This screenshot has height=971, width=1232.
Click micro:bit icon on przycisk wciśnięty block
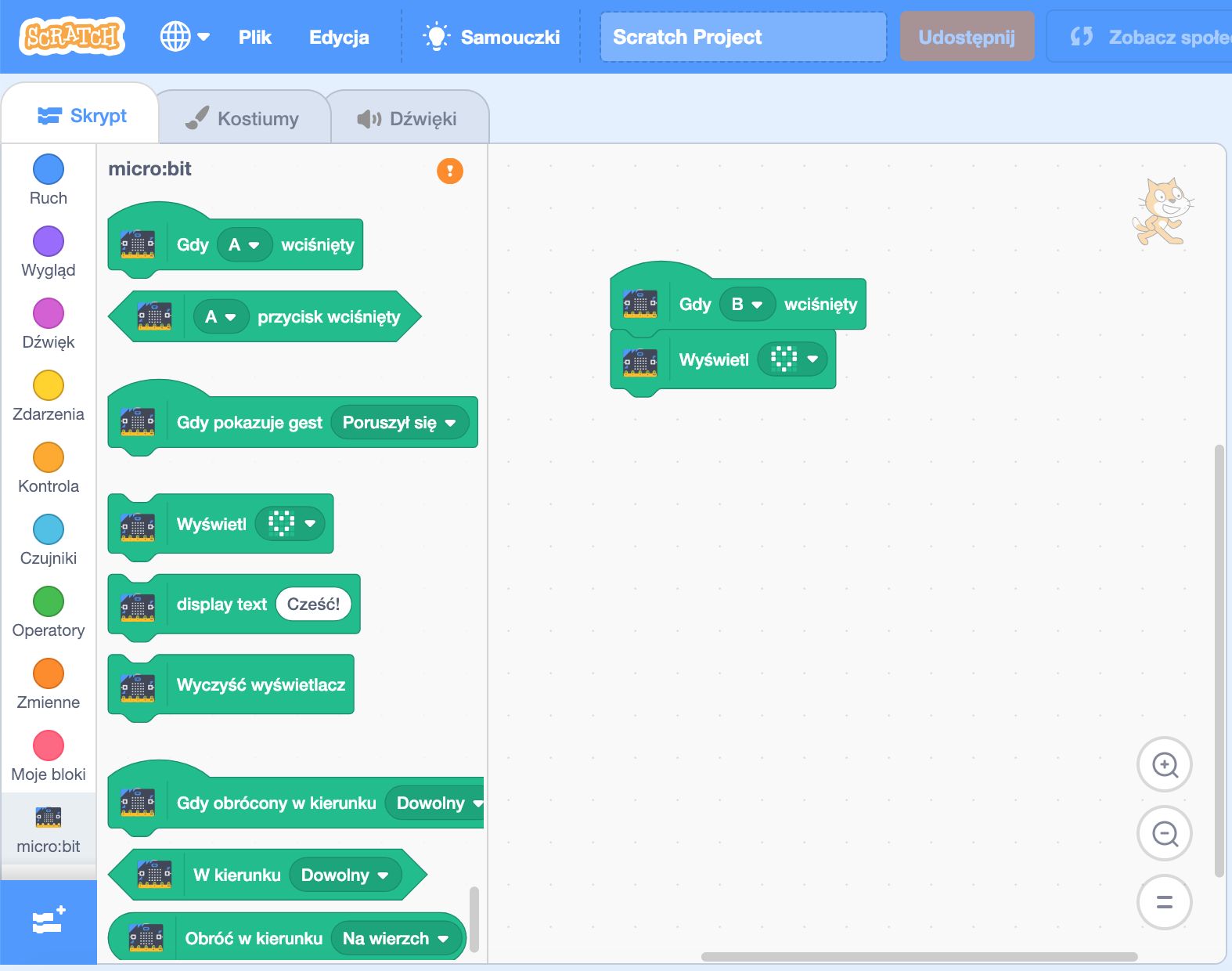click(155, 316)
